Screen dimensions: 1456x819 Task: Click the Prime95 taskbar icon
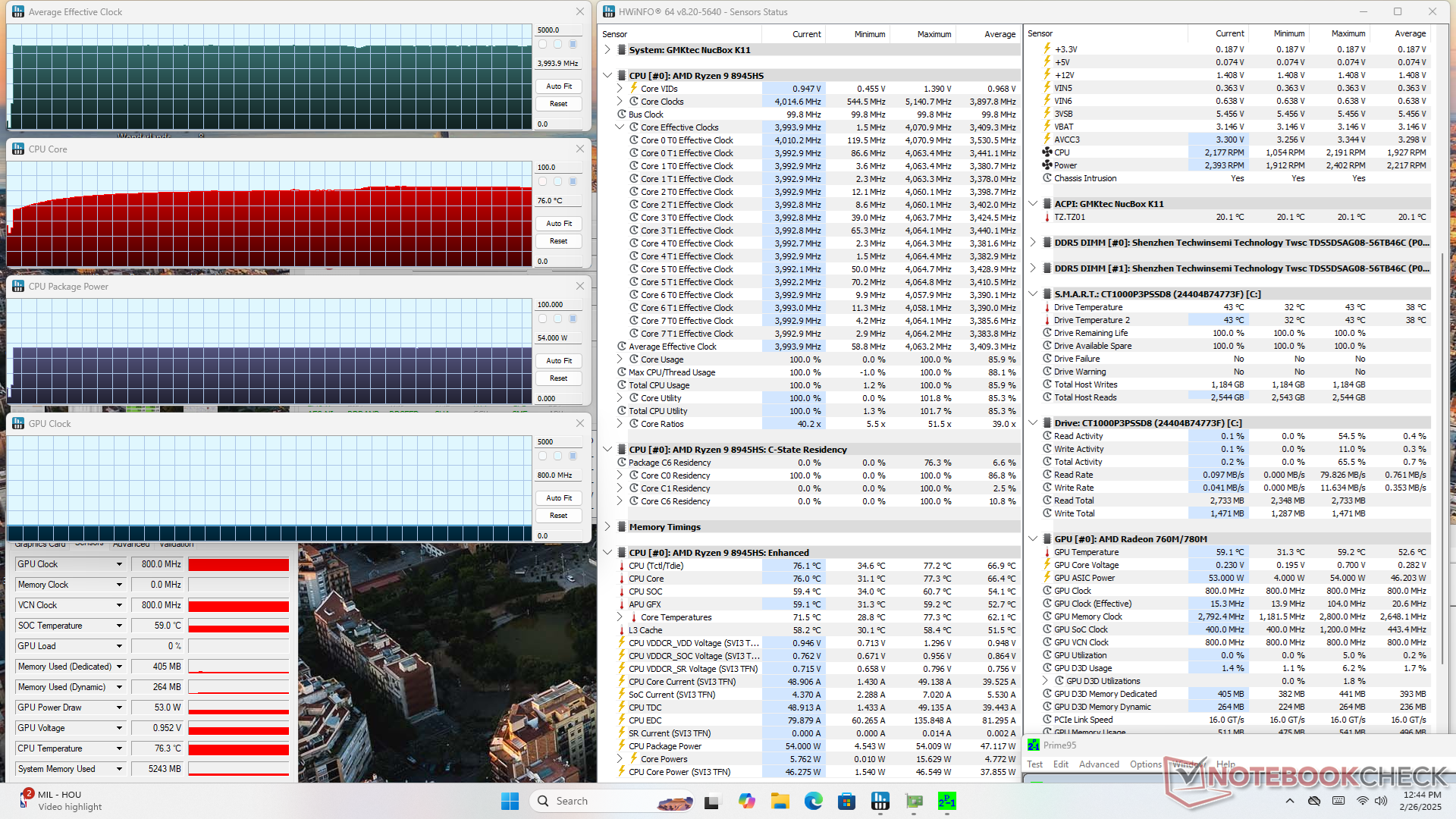(947, 801)
